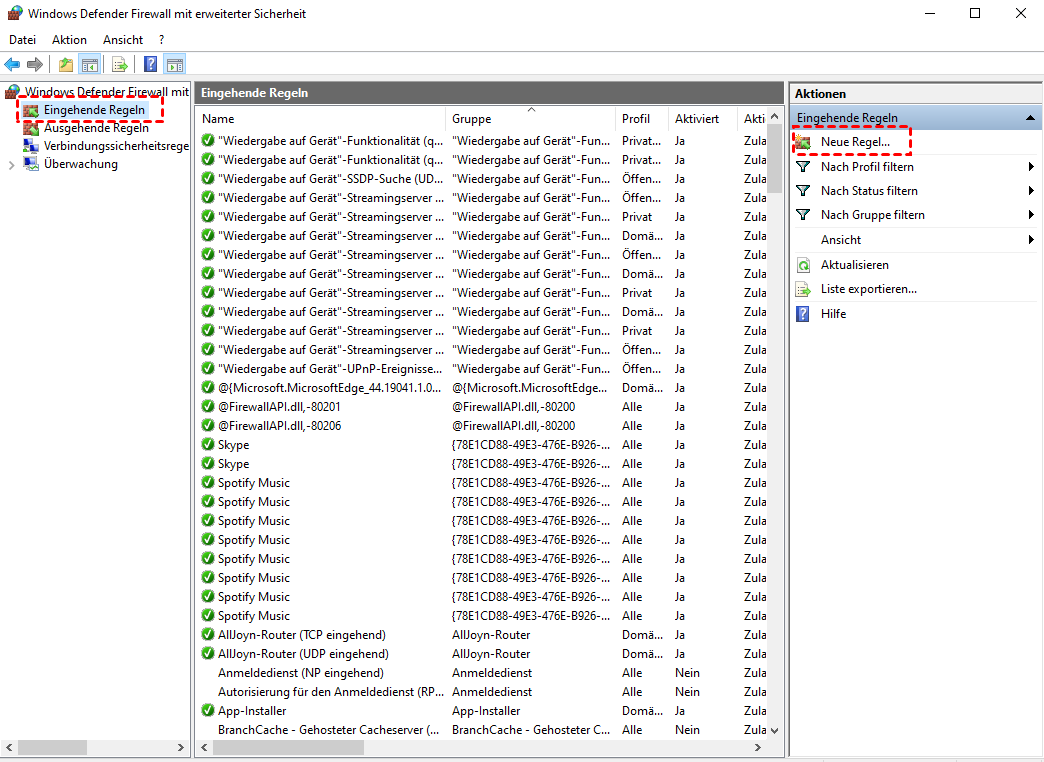1044x762 pixels.
Task: Click the Neue Regel... action
Action: [854, 143]
